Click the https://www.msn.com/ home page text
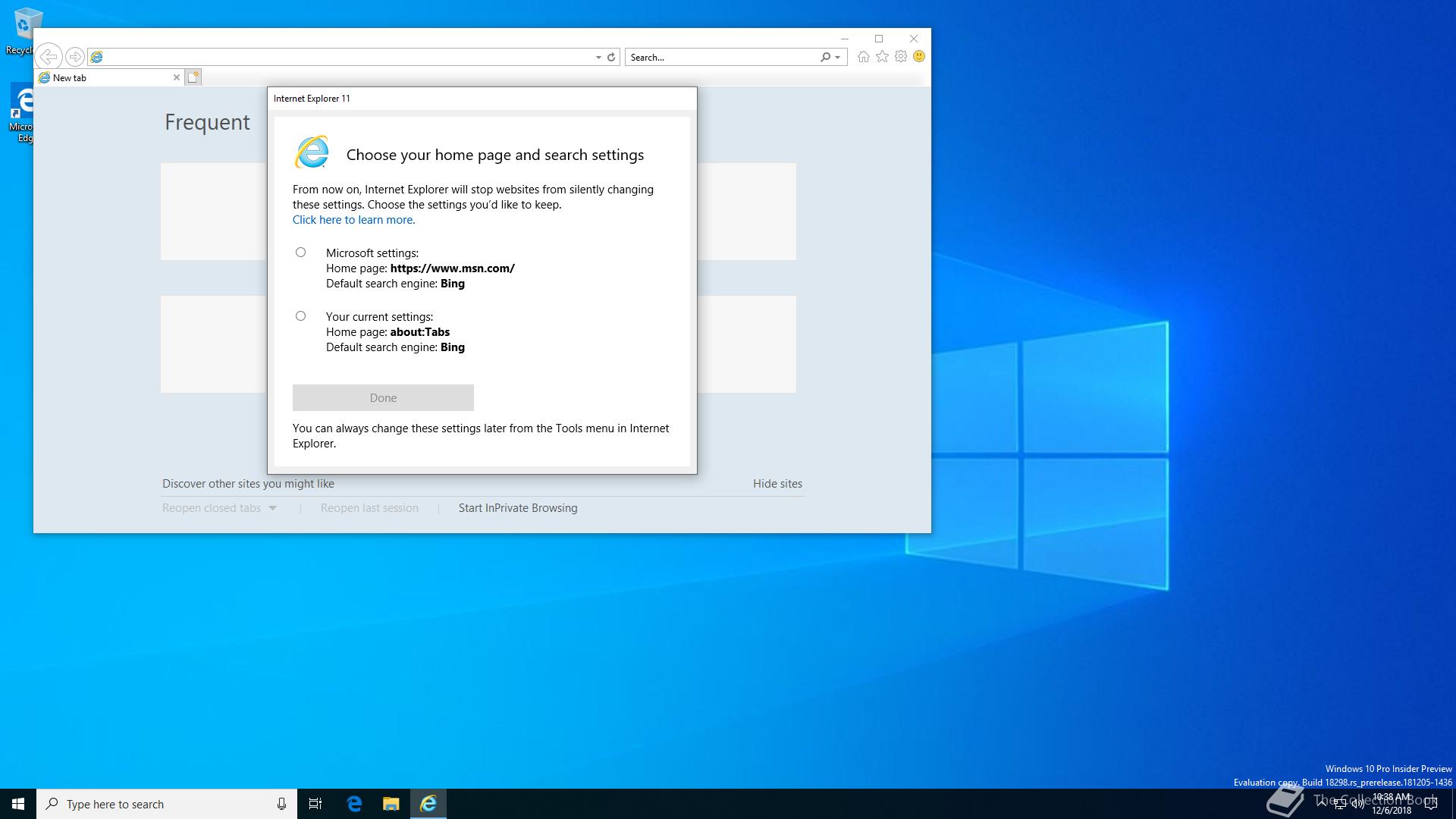 (452, 268)
